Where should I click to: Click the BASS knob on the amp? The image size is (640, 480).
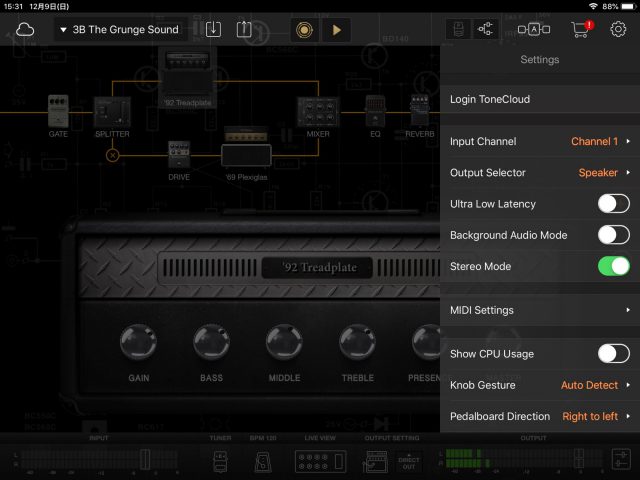coord(211,342)
